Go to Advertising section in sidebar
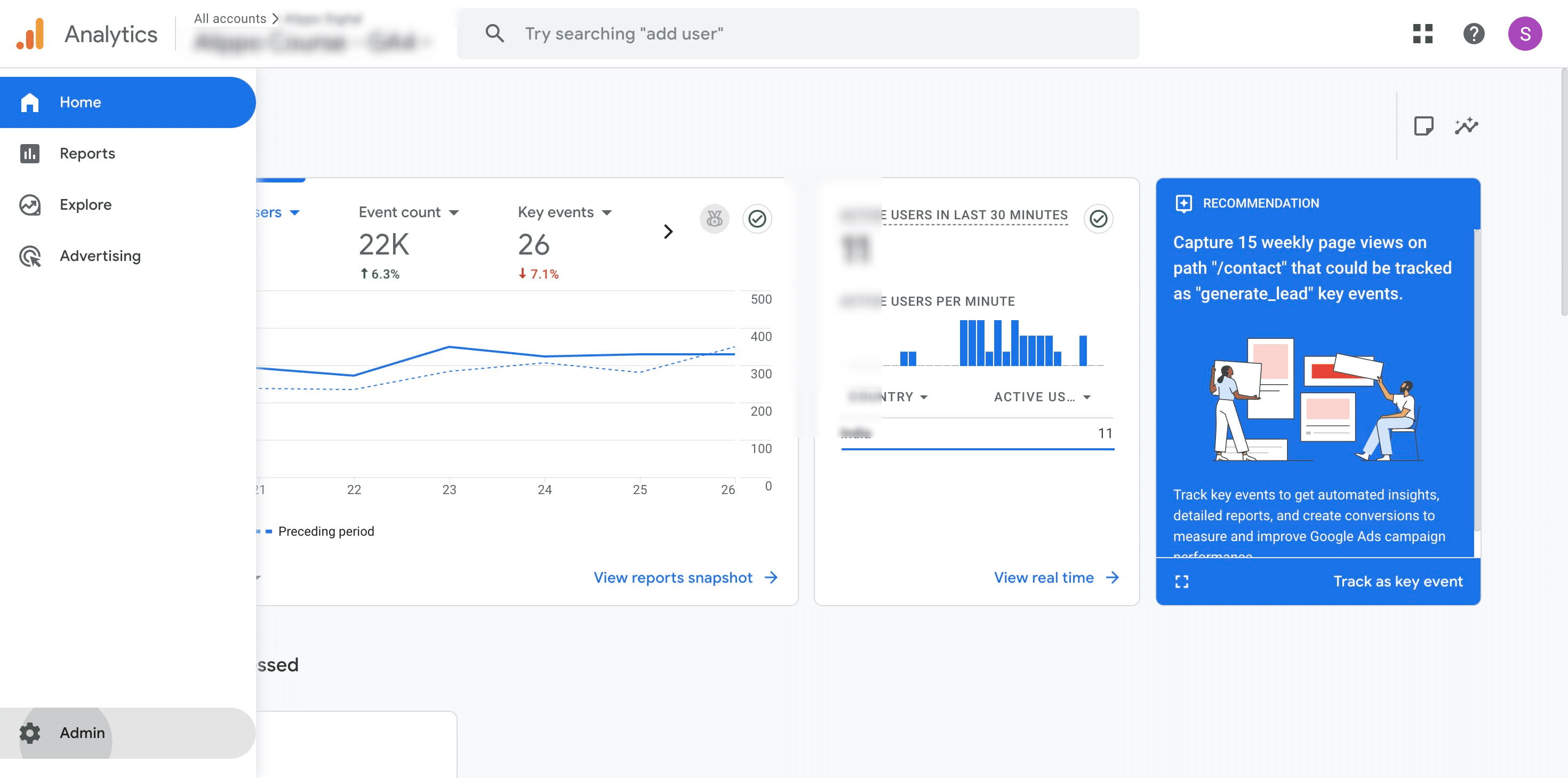 pos(100,256)
